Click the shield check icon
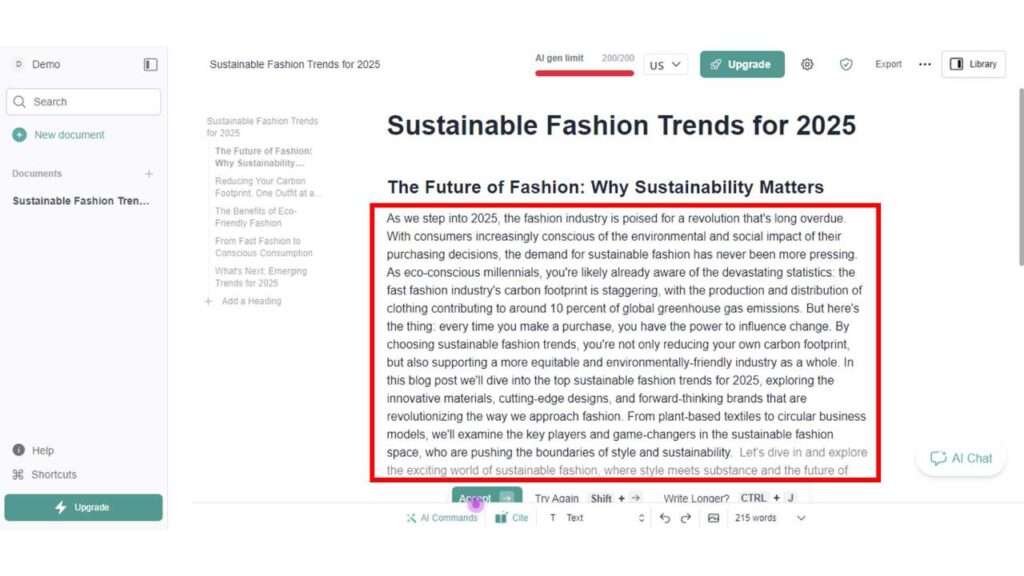The image size is (1024, 576). [846, 64]
